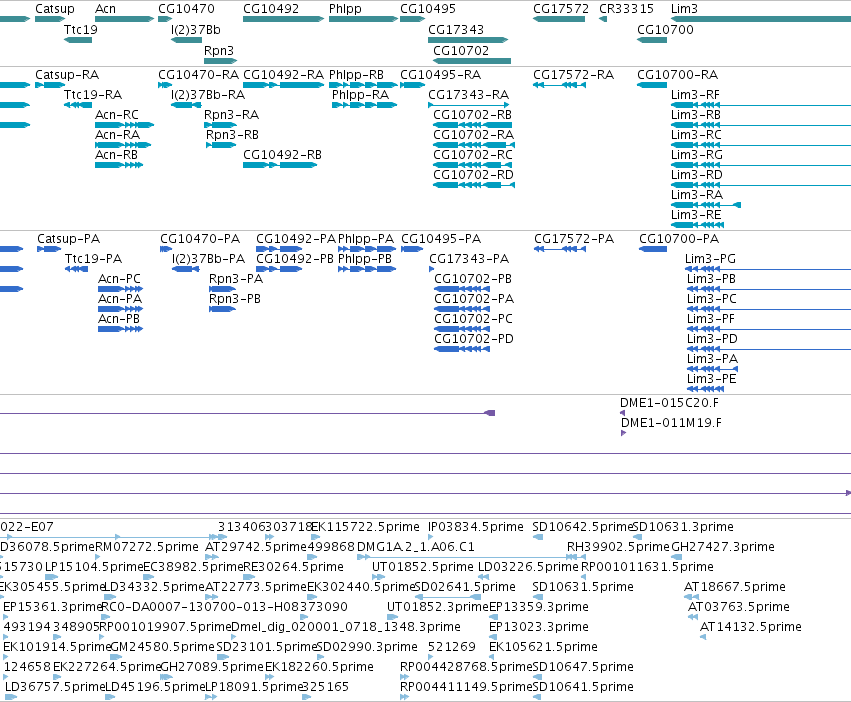Image resolution: width=851 pixels, height=702 pixels.
Task: Select transcript CG10700-RA
Action: pos(652,85)
